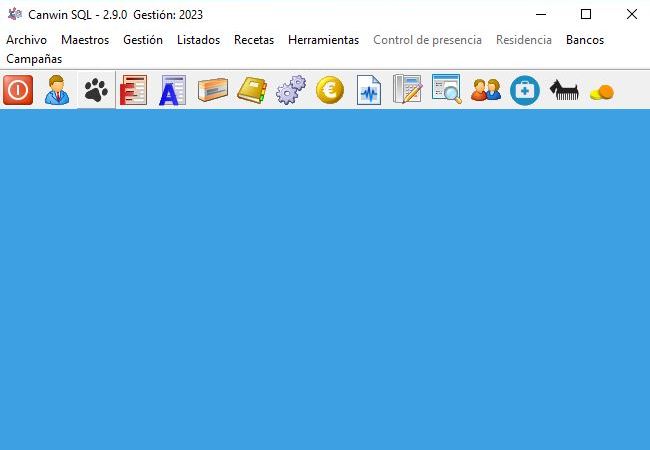This screenshot has height=450, width=650.
Task: Open the paw print pets icon
Action: (x=96, y=90)
